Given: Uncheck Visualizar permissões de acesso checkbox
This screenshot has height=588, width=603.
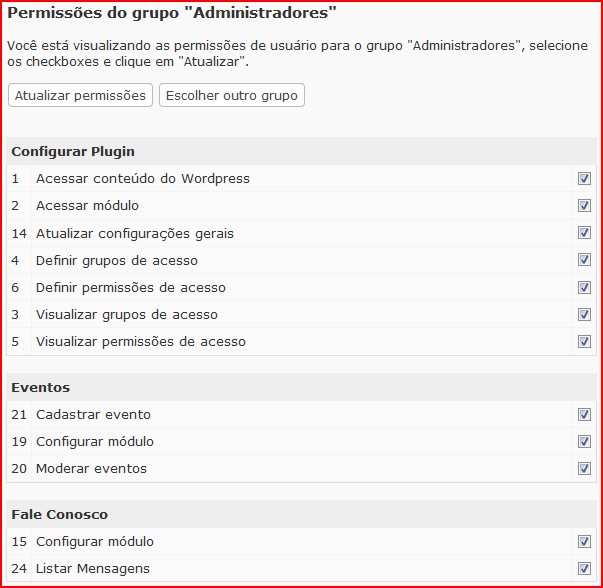Looking at the screenshot, I should (x=584, y=341).
